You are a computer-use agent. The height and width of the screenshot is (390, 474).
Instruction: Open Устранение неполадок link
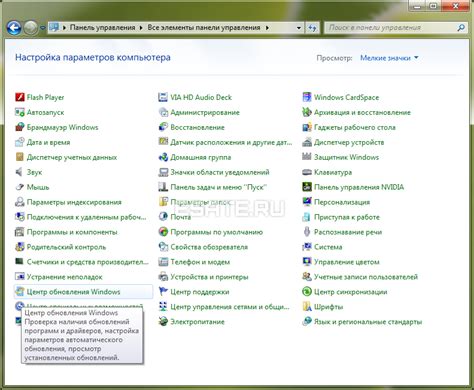pos(64,277)
